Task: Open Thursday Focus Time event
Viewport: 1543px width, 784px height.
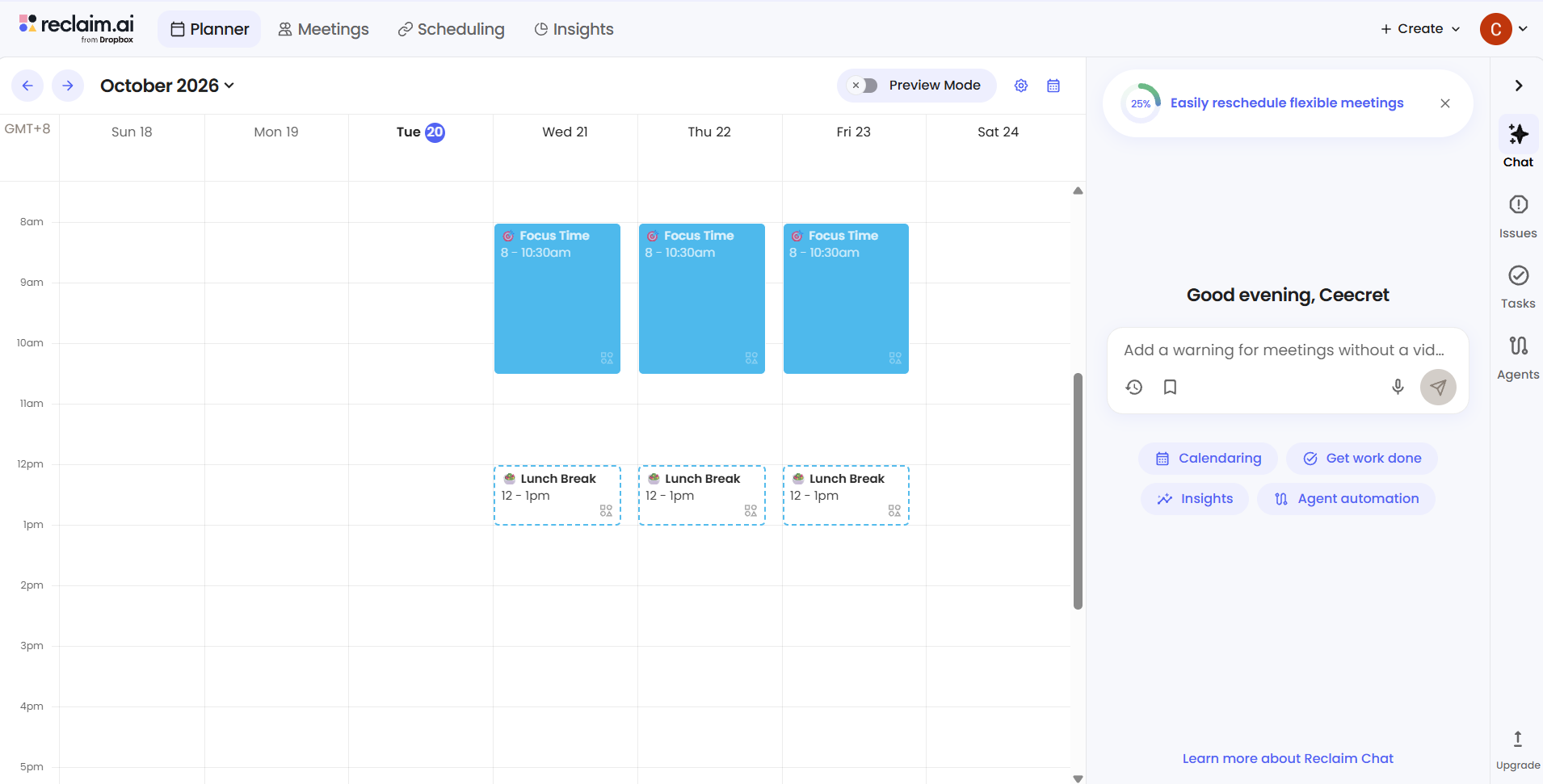Action: [701, 298]
